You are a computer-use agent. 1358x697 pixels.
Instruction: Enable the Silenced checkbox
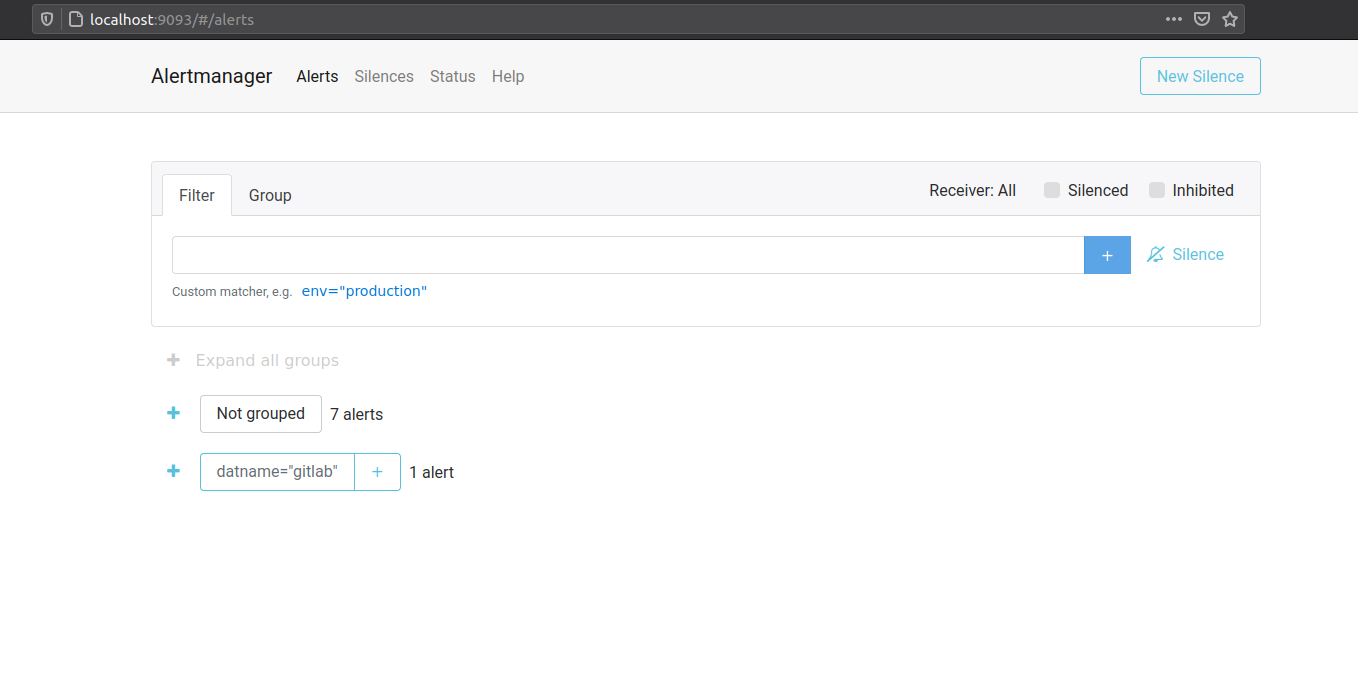pos(1052,190)
